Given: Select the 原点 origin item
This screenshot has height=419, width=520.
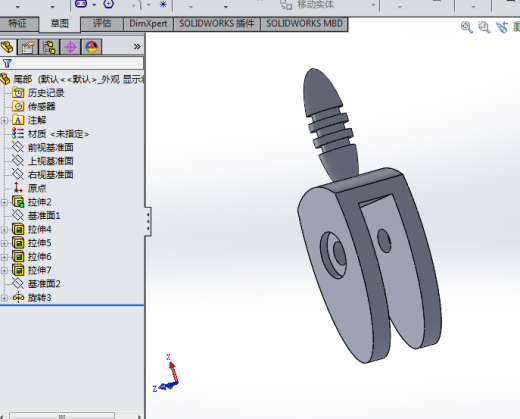Looking at the screenshot, I should pos(37,188).
